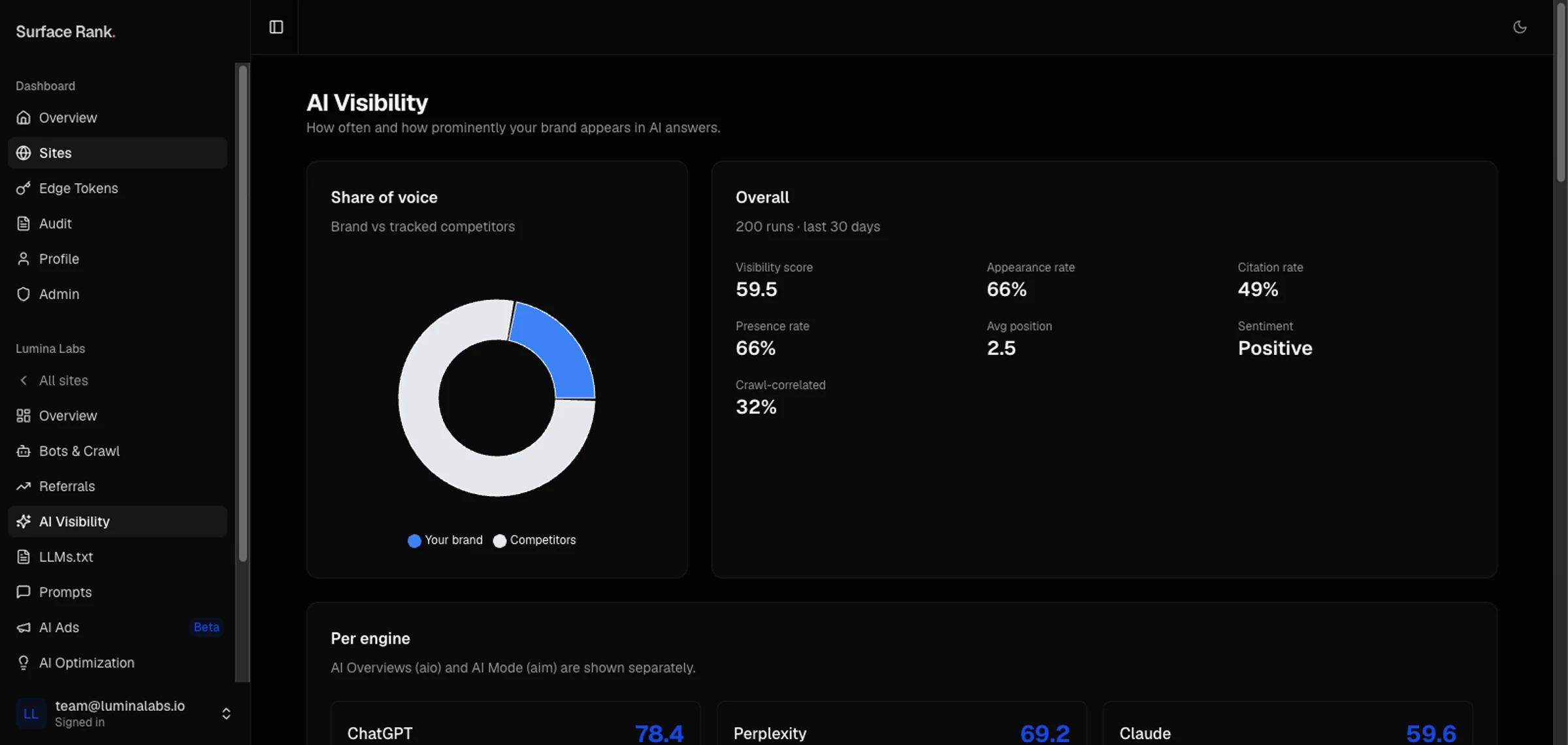This screenshot has height=745, width=1568.
Task: Go to Sites section
Action: pos(118,153)
